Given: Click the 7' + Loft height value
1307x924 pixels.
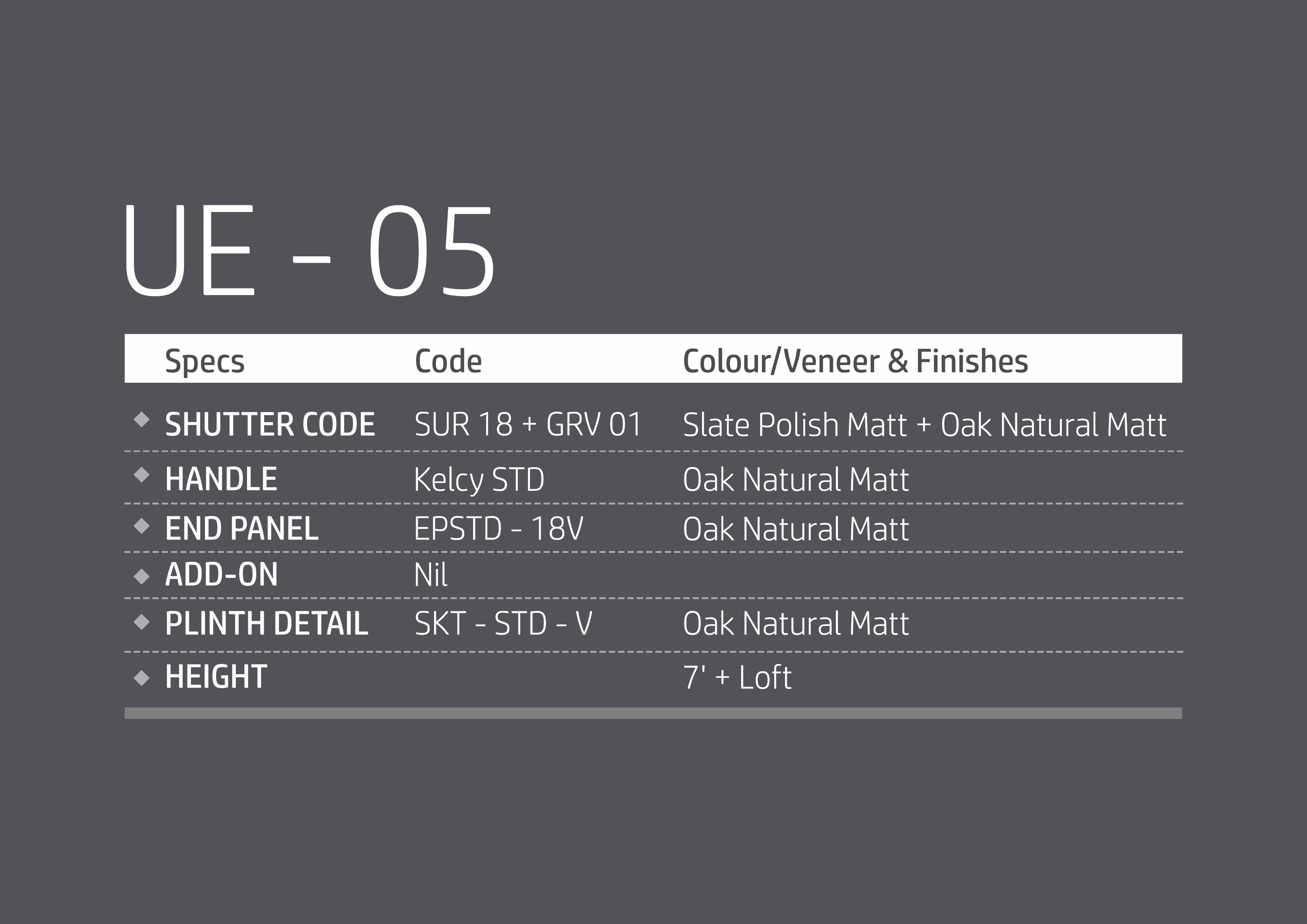Looking at the screenshot, I should point(737,677).
